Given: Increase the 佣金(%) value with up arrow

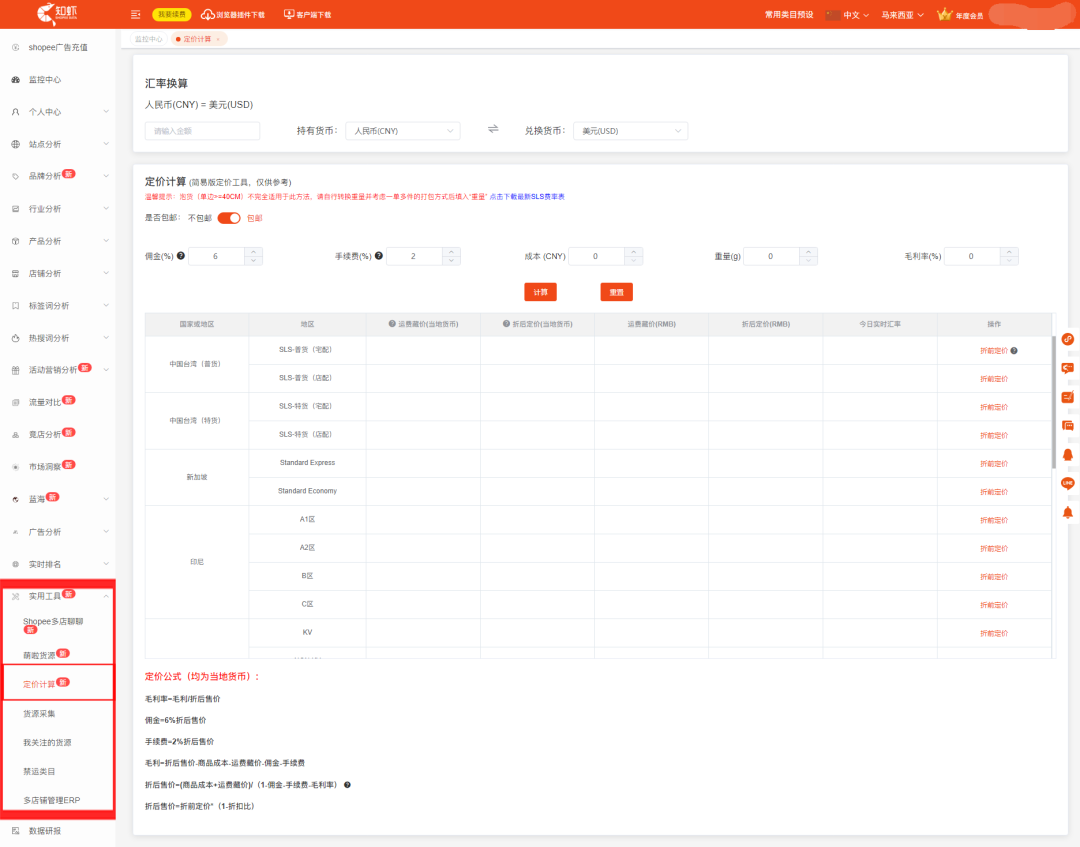Looking at the screenshot, I should (253, 251).
